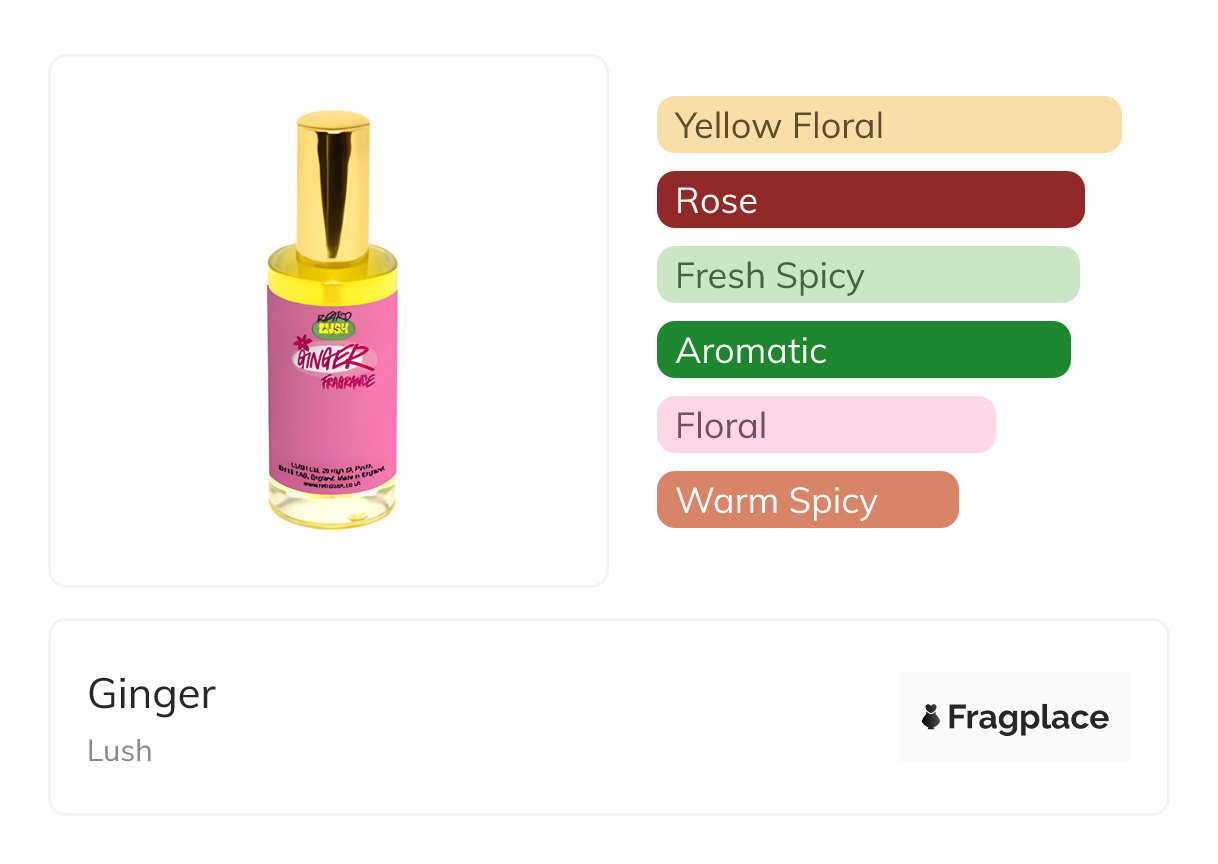Viewport: 1218px width, 864px height.
Task: Click the 'Fragrance' word on the bottle label
Action: tap(347, 381)
